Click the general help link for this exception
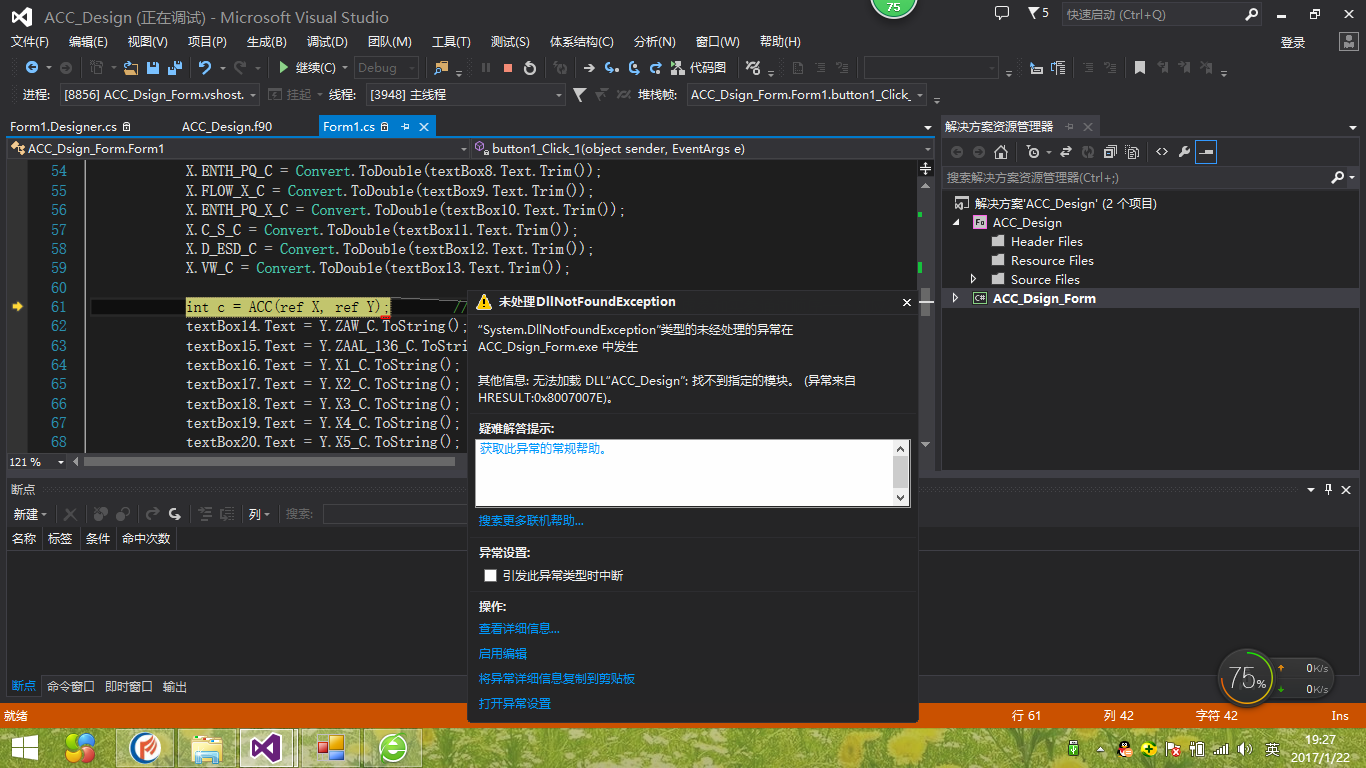Screen dimensions: 1366x768 543,449
